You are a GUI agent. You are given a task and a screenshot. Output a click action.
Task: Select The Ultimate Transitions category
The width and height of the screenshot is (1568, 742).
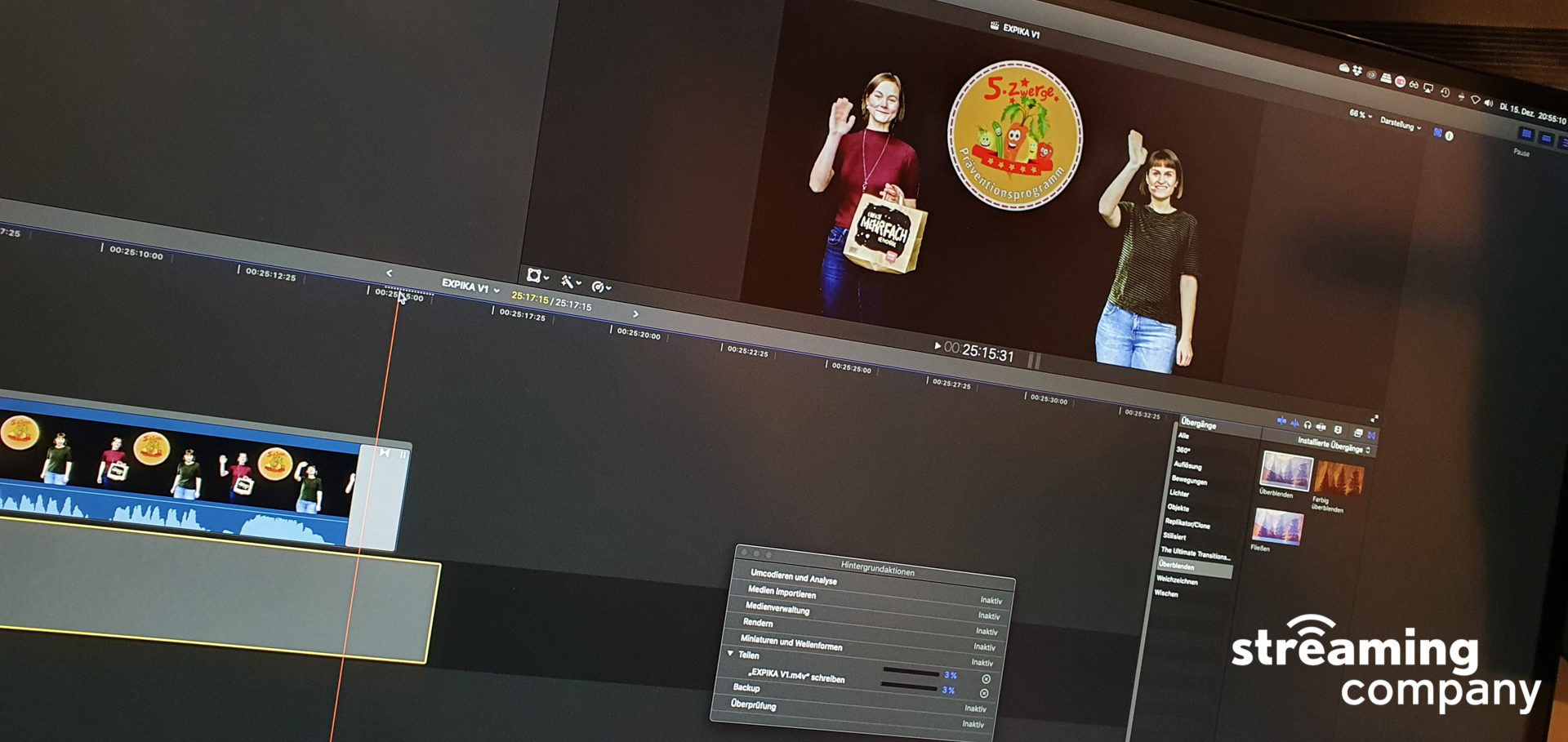(1196, 553)
